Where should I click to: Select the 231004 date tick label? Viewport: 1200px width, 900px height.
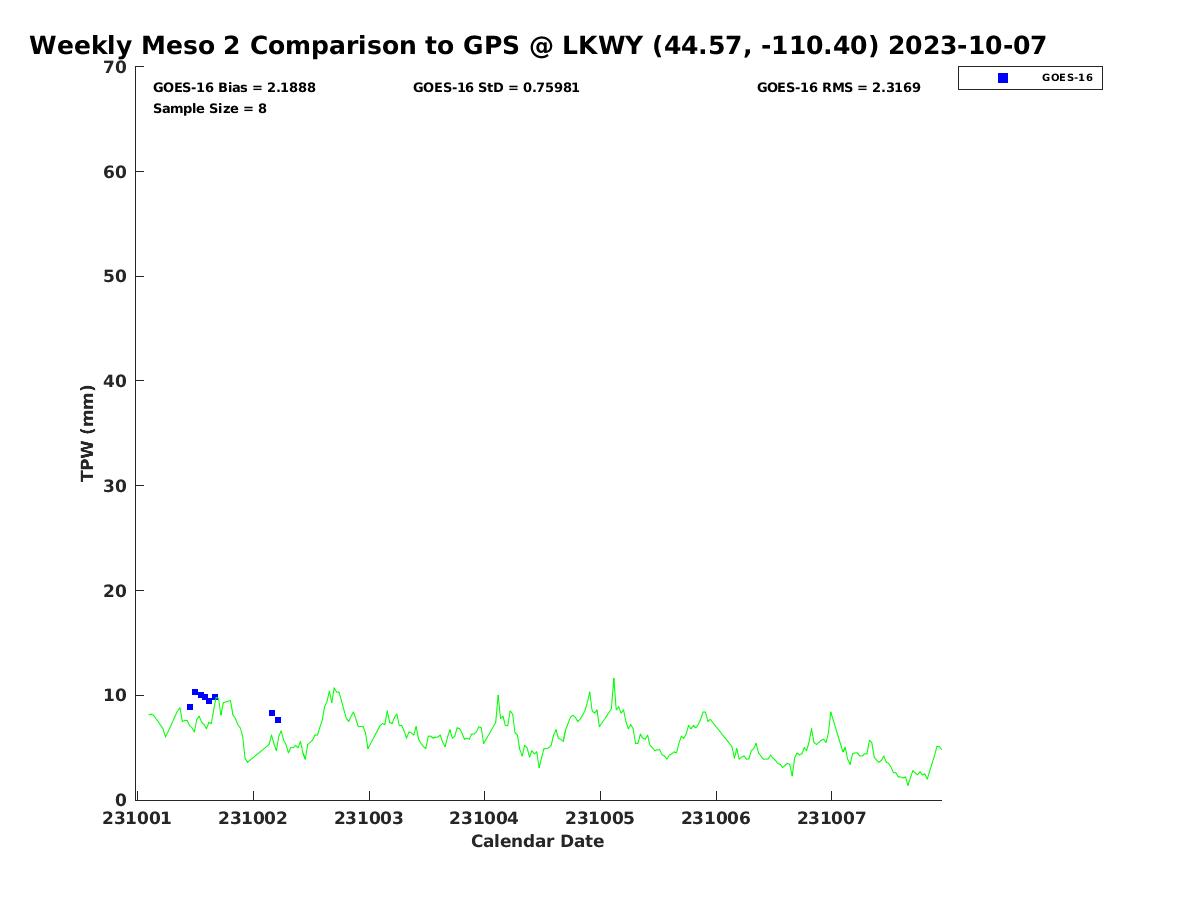tap(484, 818)
